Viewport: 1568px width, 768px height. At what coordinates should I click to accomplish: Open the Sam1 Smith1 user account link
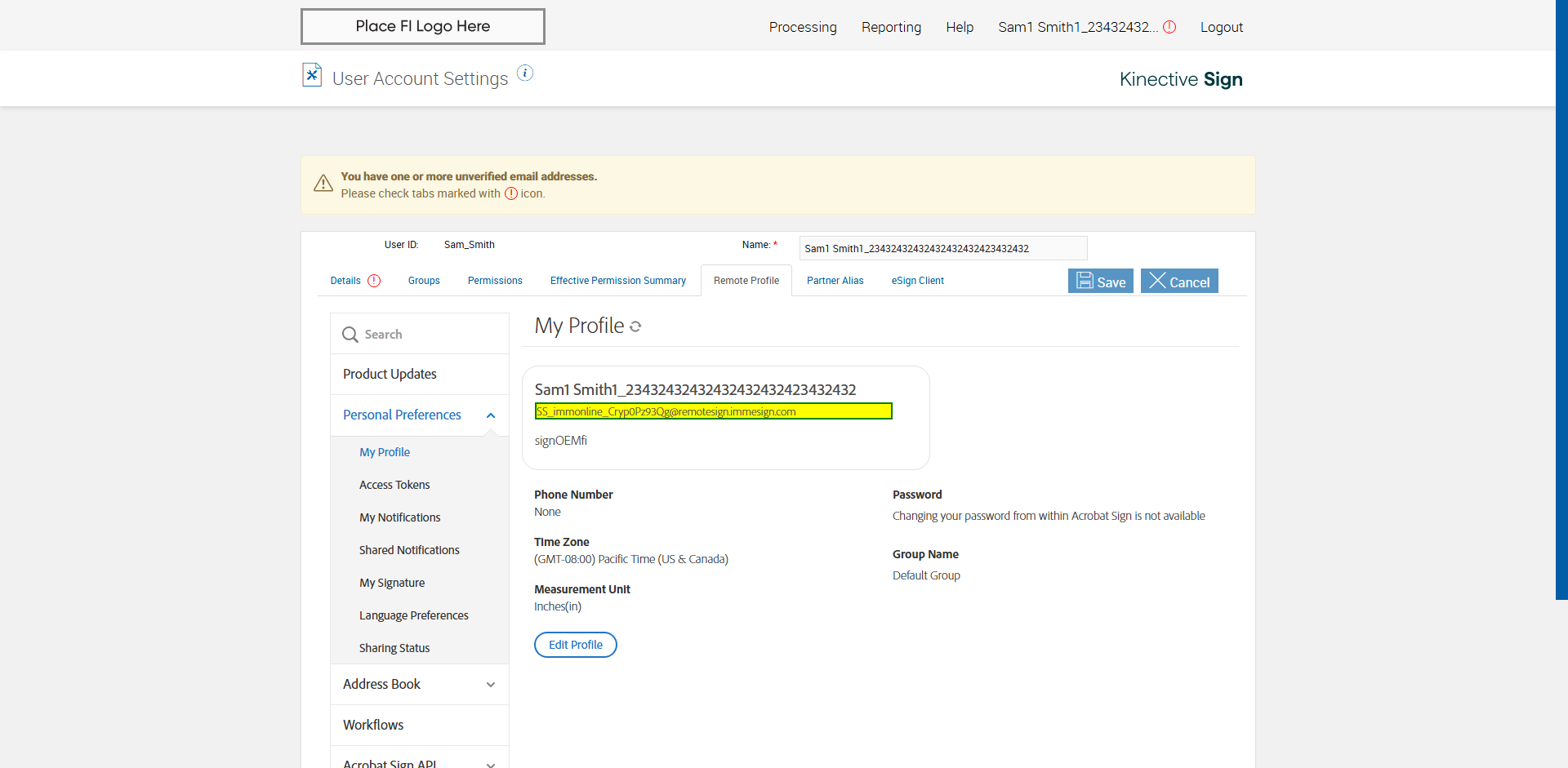[1078, 27]
